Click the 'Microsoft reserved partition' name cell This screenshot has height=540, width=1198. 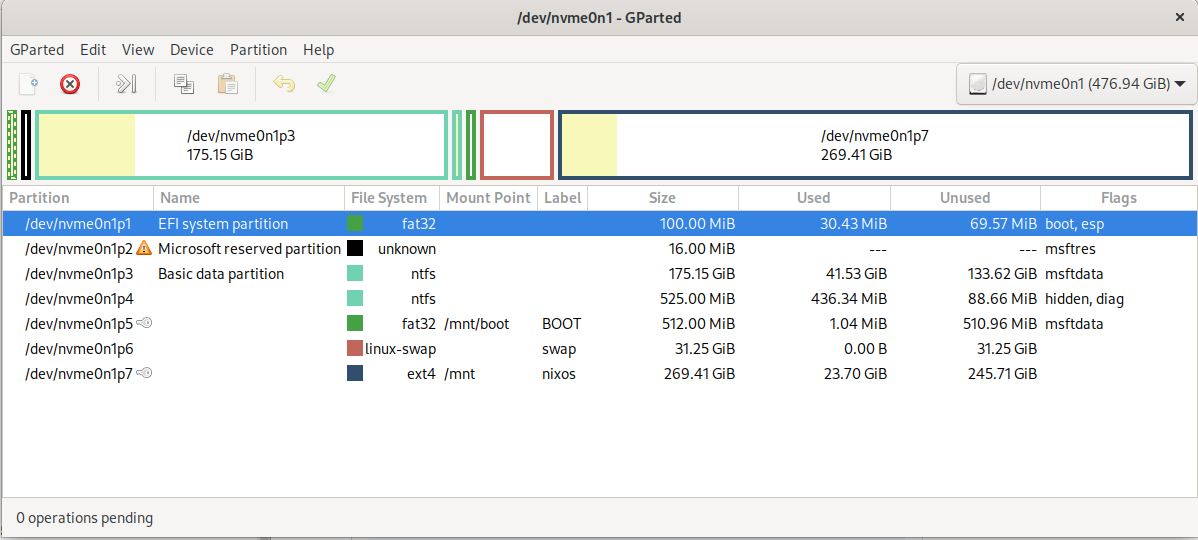tap(249, 248)
